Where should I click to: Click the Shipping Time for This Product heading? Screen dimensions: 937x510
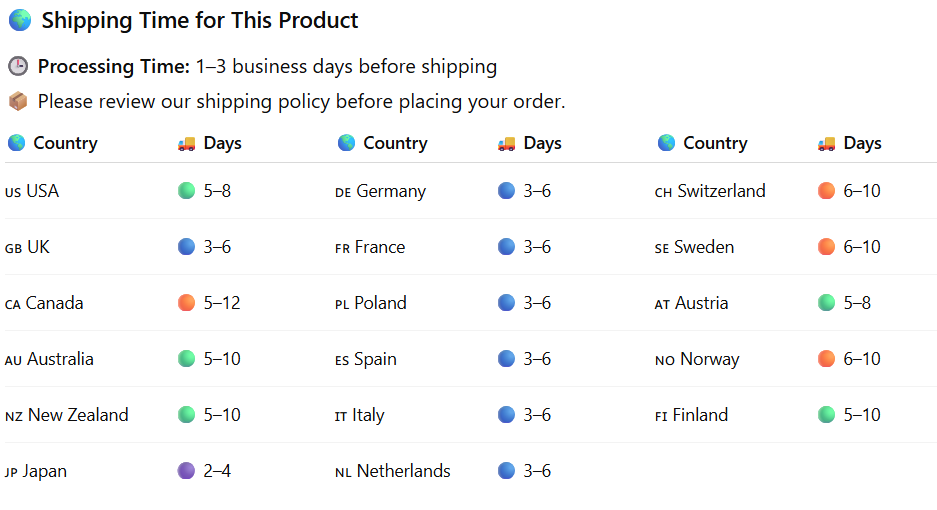200,20
